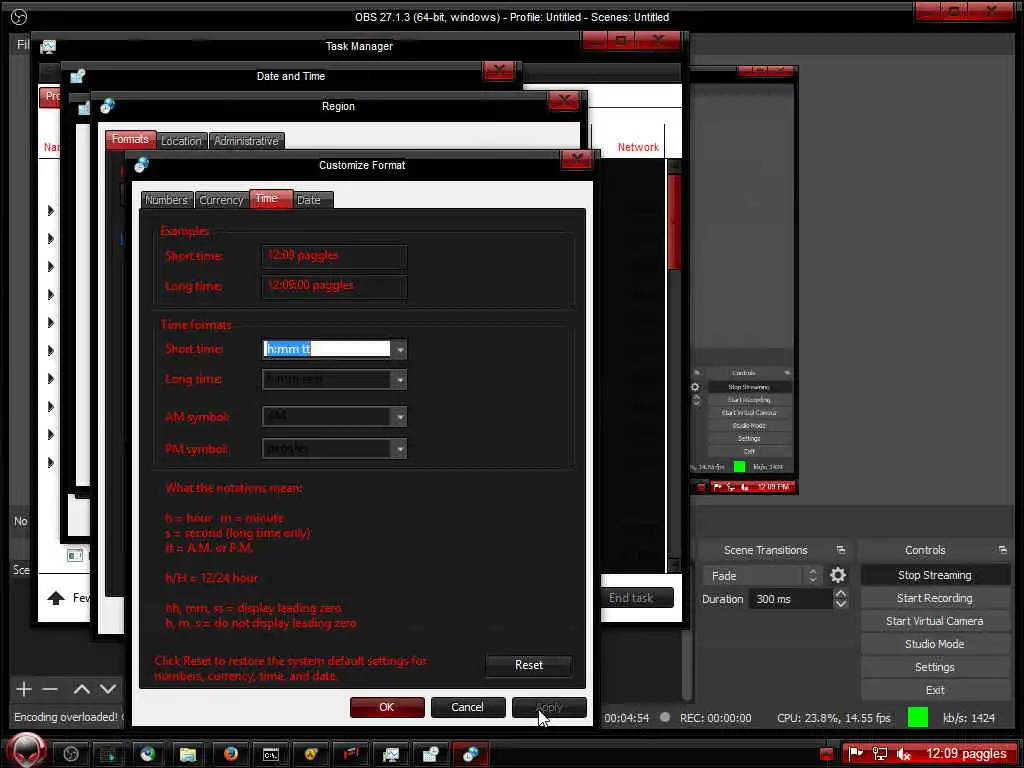This screenshot has width=1024, height=768.
Task: Click the Task Manager title bar icon
Action: pos(48,46)
